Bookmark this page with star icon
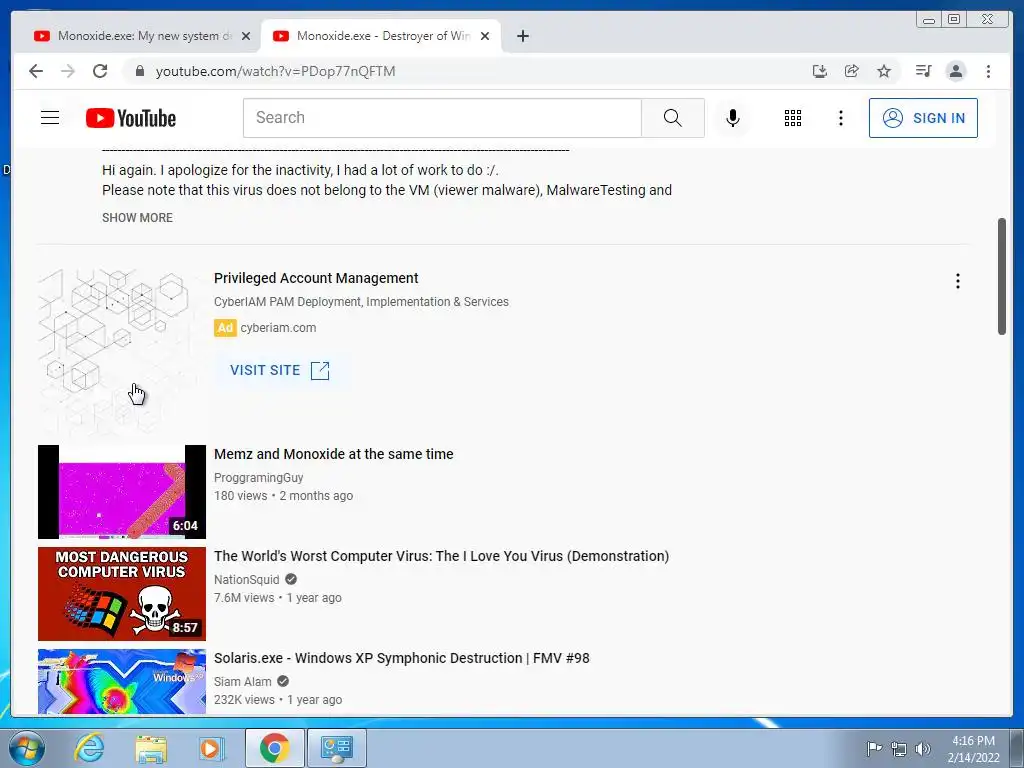This screenshot has height=768, width=1024. coord(884,71)
